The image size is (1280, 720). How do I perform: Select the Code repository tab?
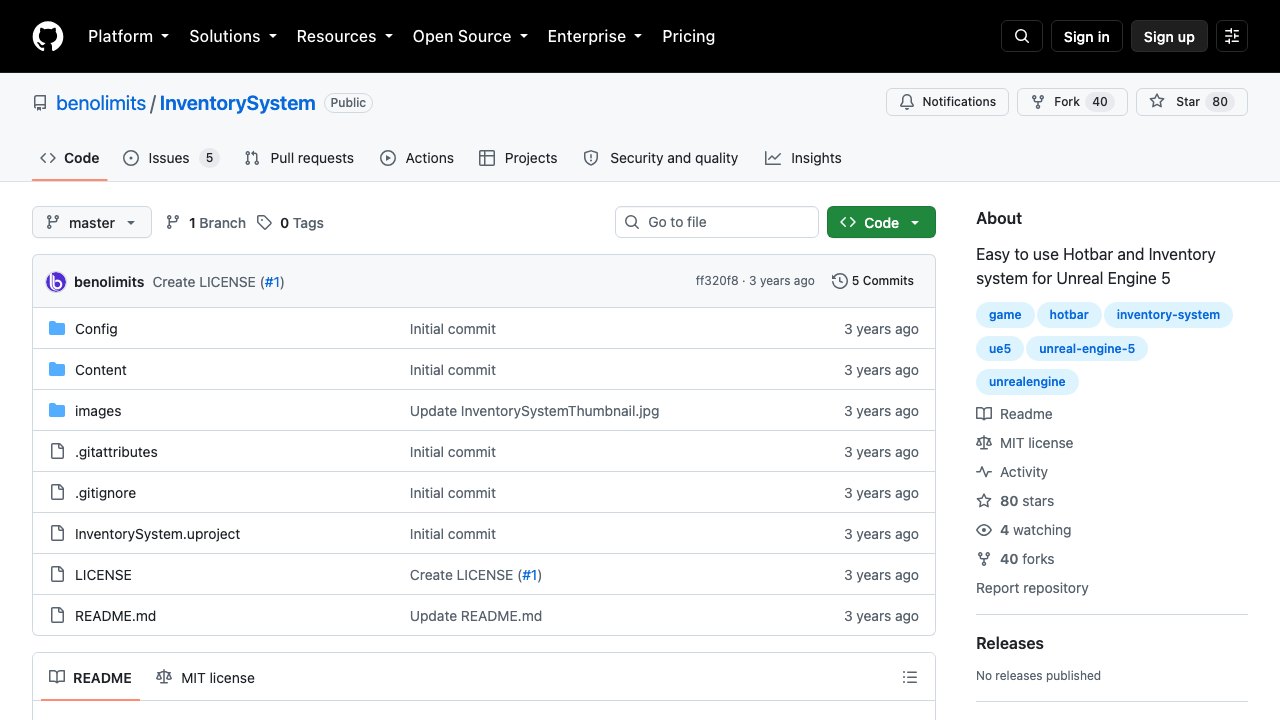70,158
